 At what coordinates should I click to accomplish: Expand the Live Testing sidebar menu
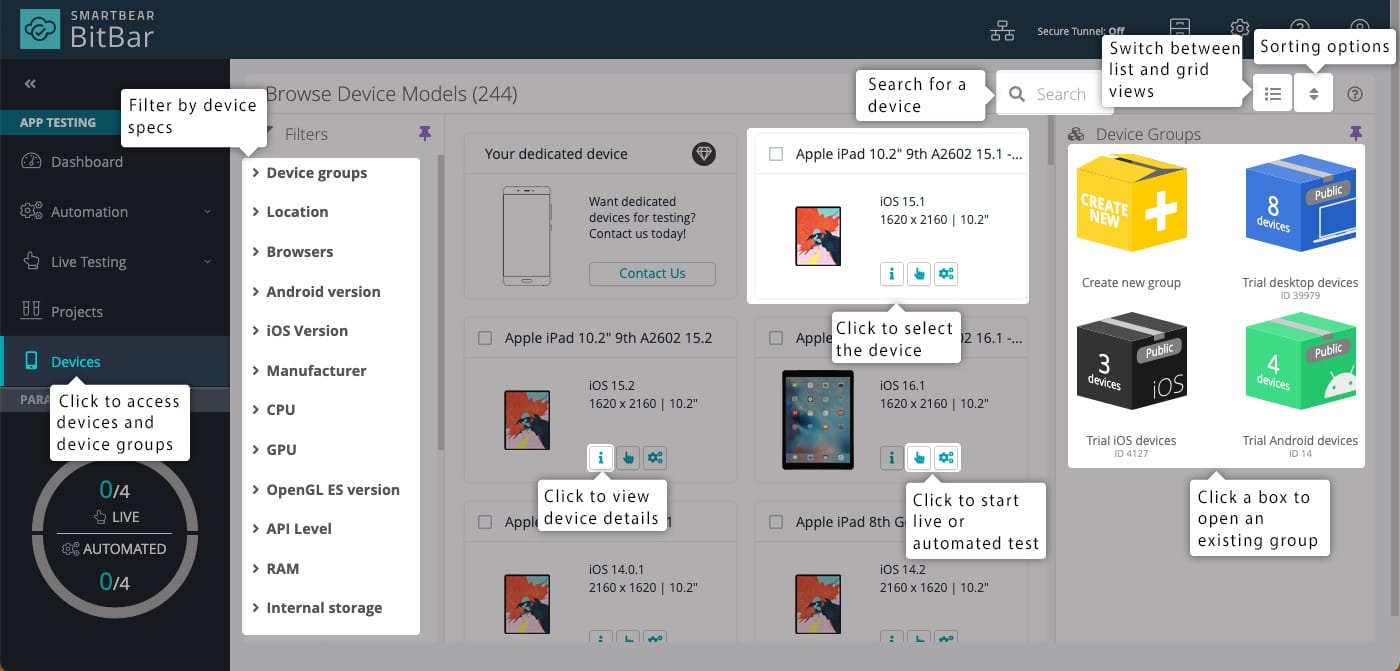click(x=115, y=262)
